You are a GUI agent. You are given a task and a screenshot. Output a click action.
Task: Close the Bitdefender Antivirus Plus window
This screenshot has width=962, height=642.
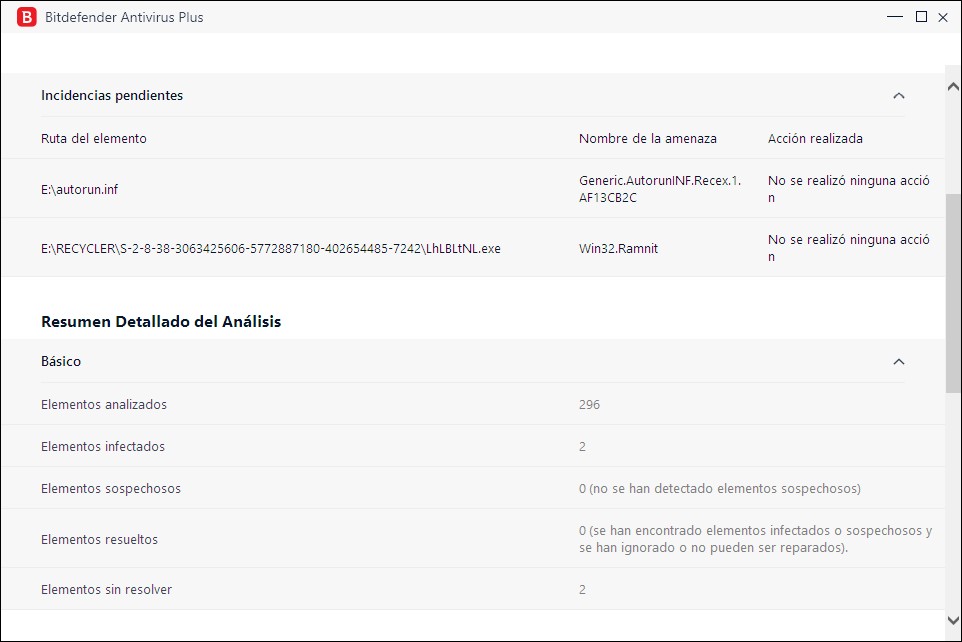click(943, 17)
